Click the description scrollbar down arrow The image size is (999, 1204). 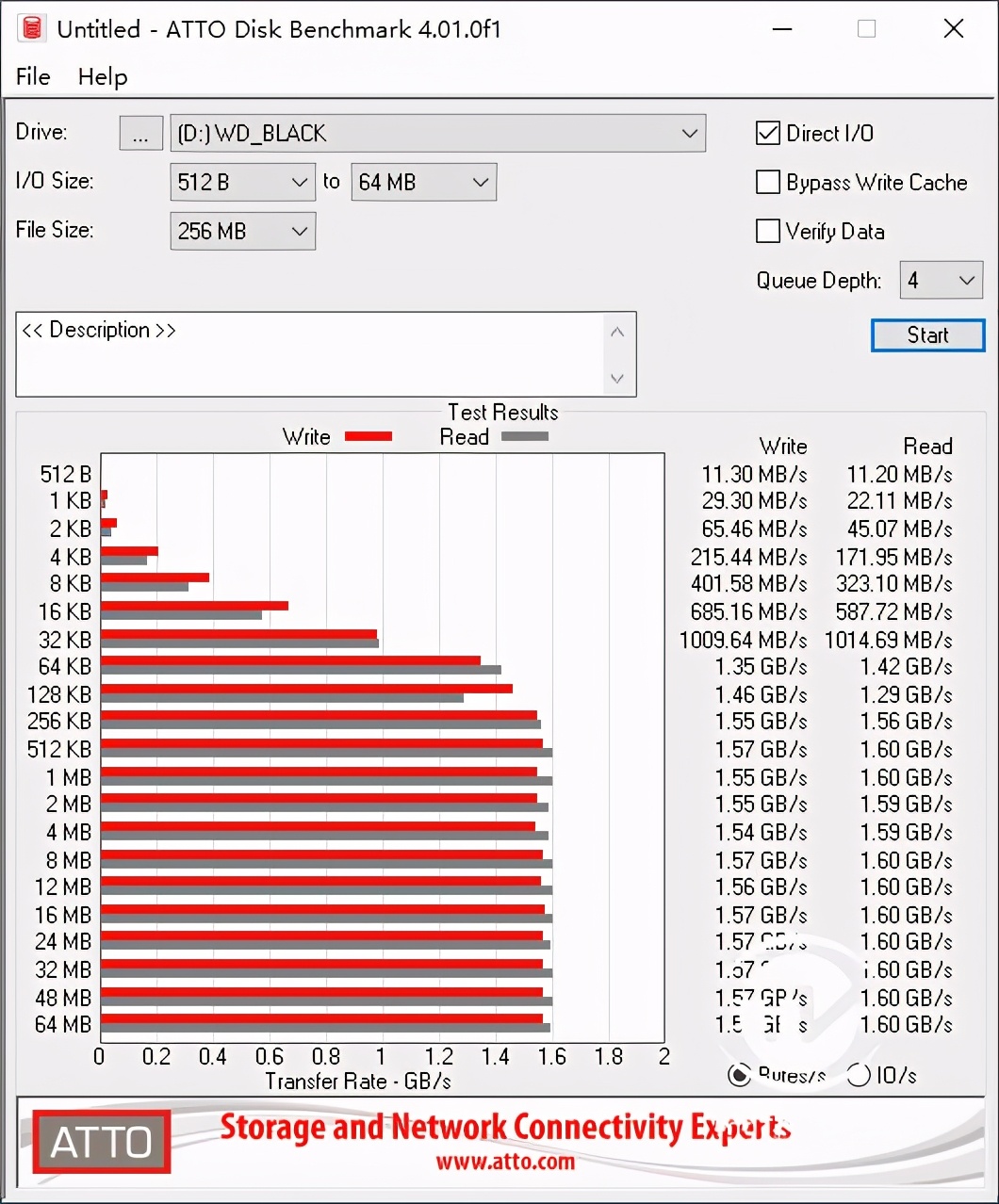(x=617, y=379)
